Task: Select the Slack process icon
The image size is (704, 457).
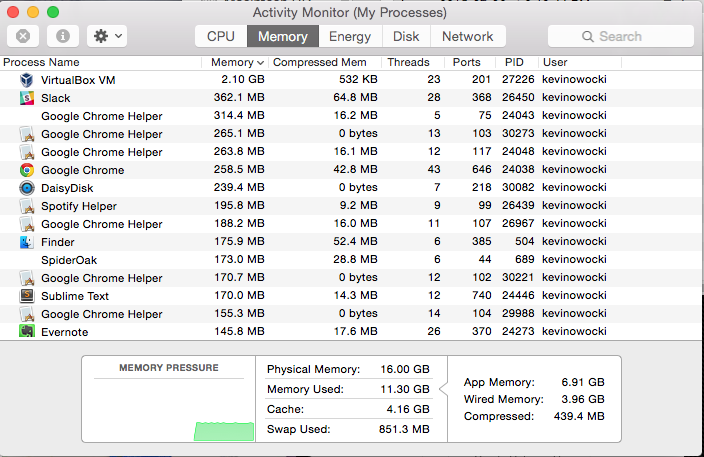Action: coord(27,98)
